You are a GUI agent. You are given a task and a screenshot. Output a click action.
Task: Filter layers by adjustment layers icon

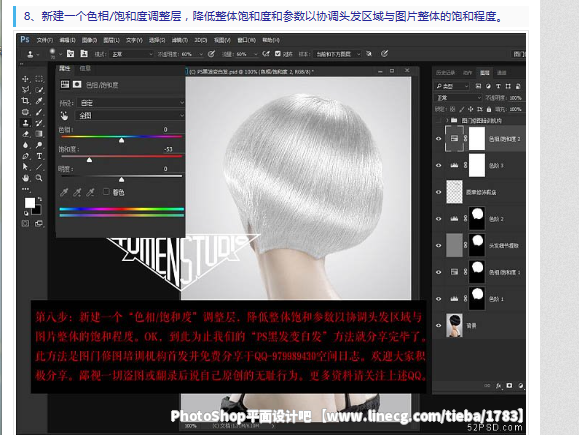[488, 86]
